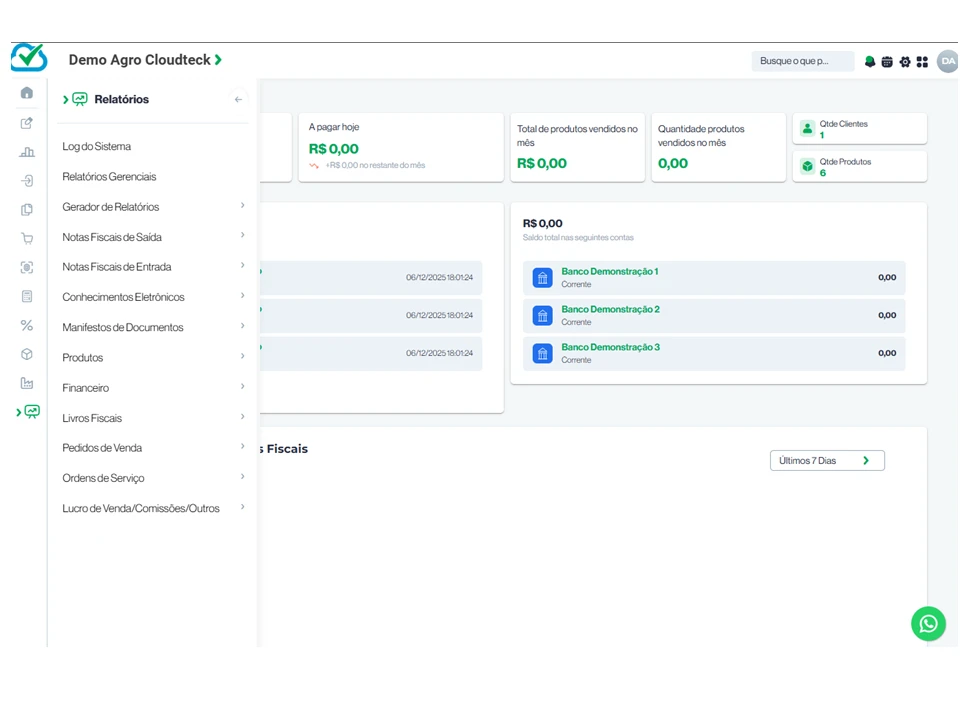960x720 pixels.
Task: Click the WhatsApp chat button
Action: [928, 624]
